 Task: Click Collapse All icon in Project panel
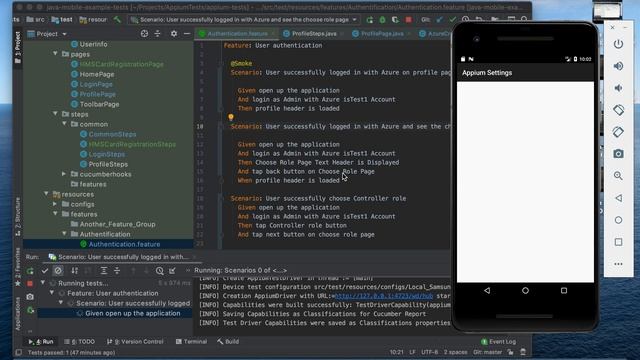[158, 34]
